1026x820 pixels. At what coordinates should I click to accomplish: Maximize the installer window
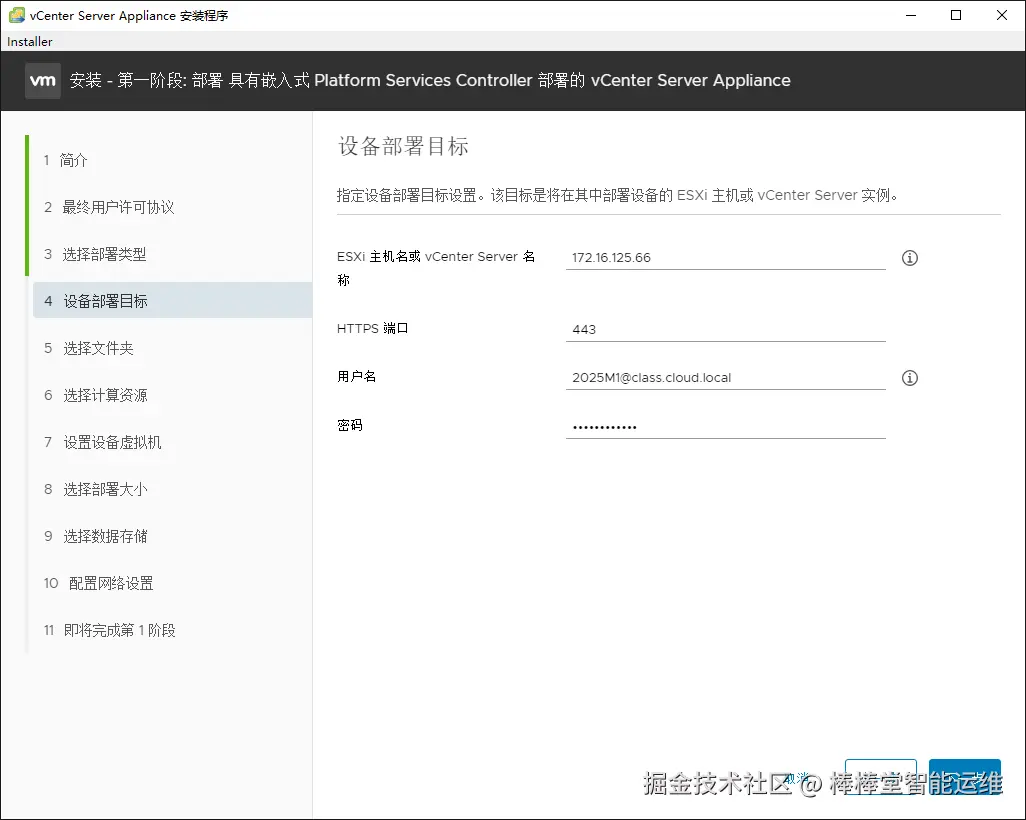956,15
